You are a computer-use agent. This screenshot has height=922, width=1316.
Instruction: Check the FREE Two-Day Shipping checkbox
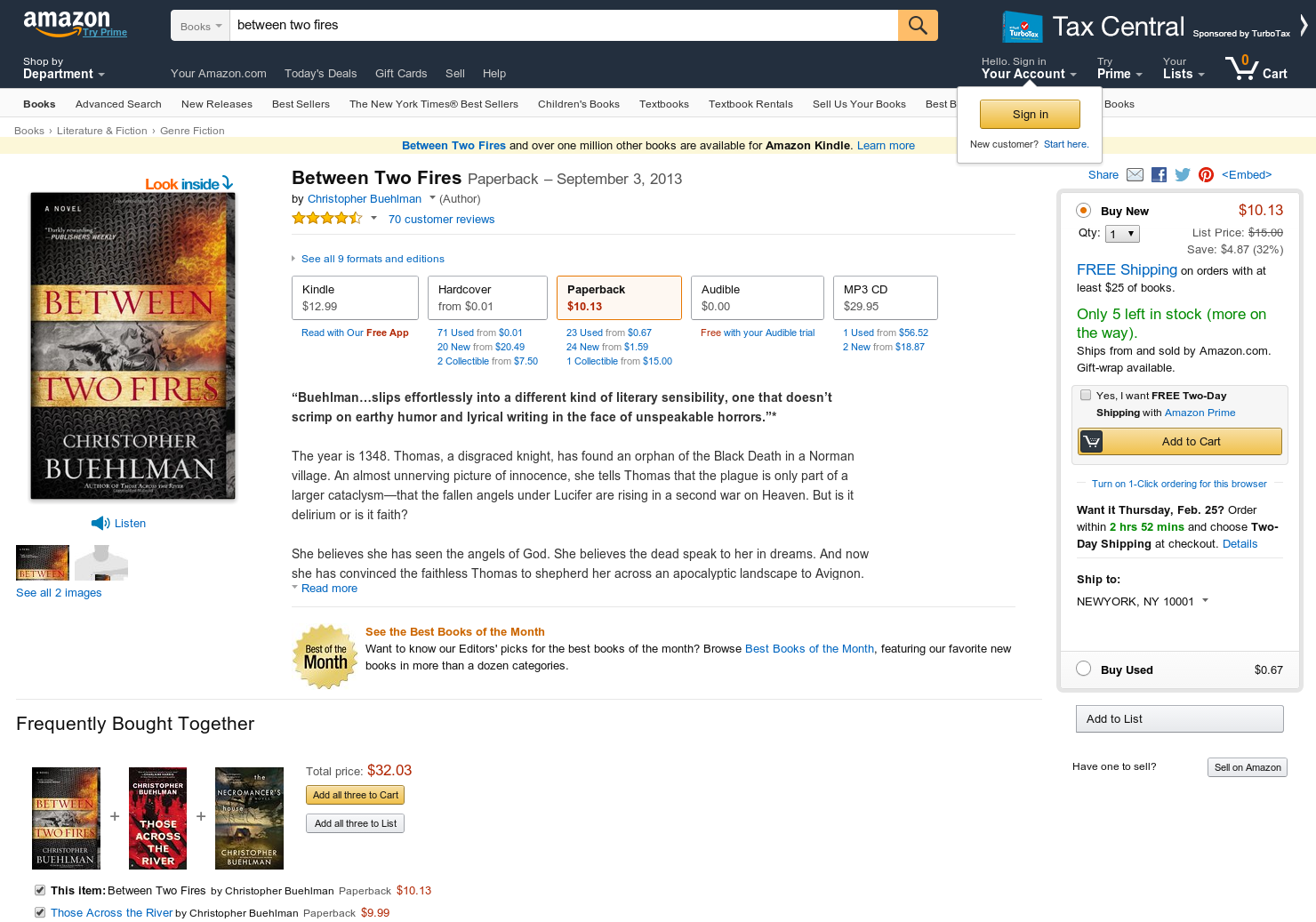(1086, 396)
